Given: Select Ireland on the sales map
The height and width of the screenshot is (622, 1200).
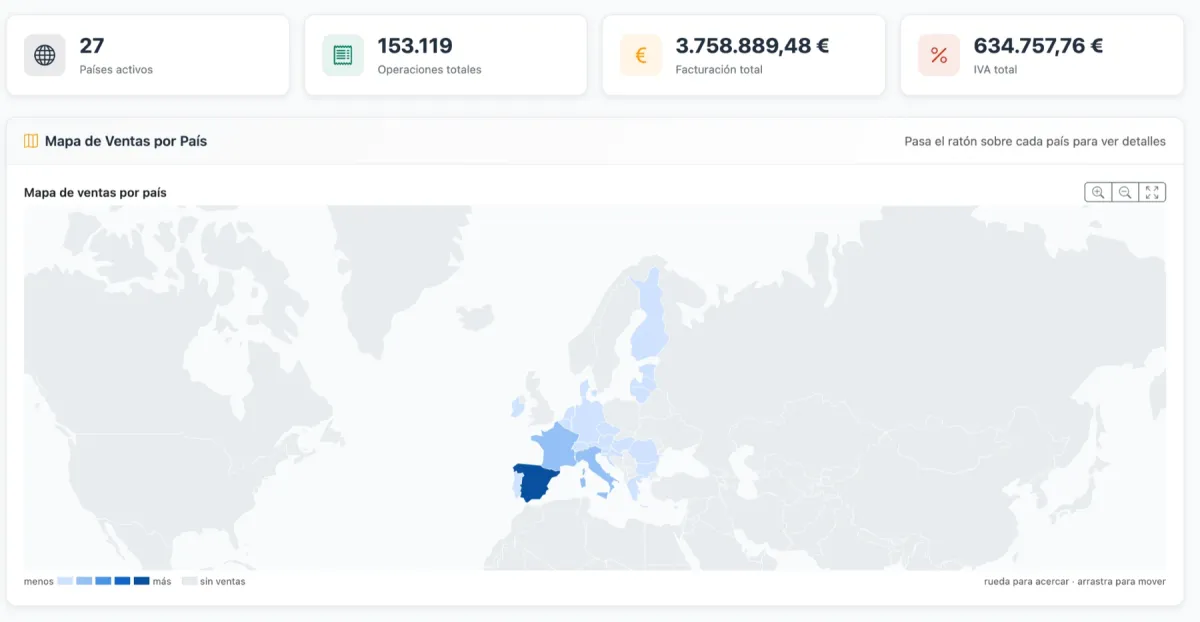Looking at the screenshot, I should click(518, 405).
